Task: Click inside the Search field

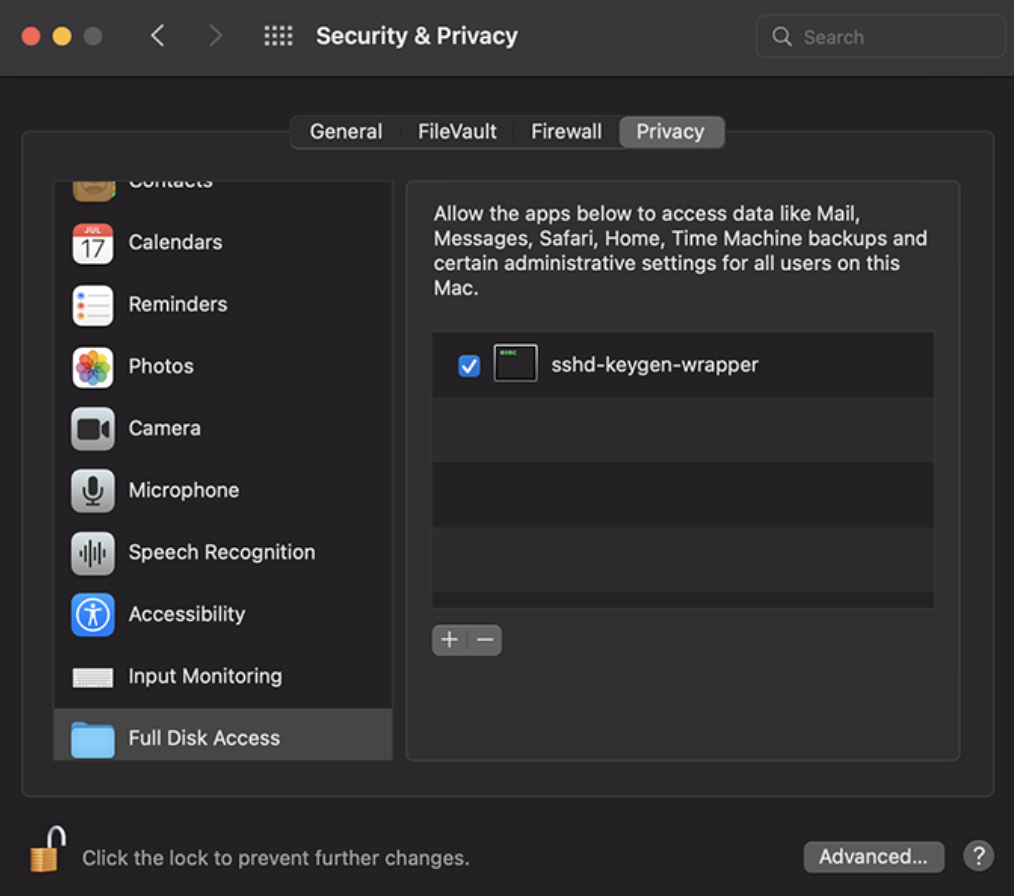Action: (880, 36)
